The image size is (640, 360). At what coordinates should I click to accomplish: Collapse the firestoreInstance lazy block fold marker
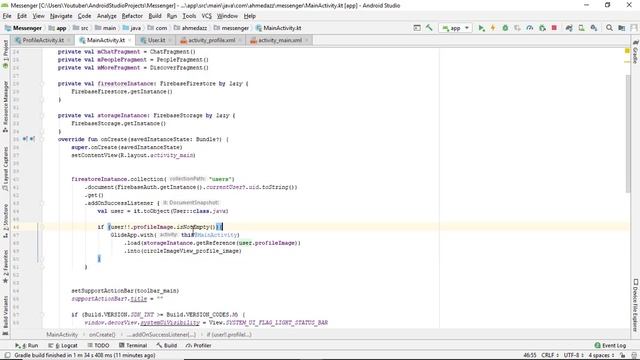[x=42, y=84]
